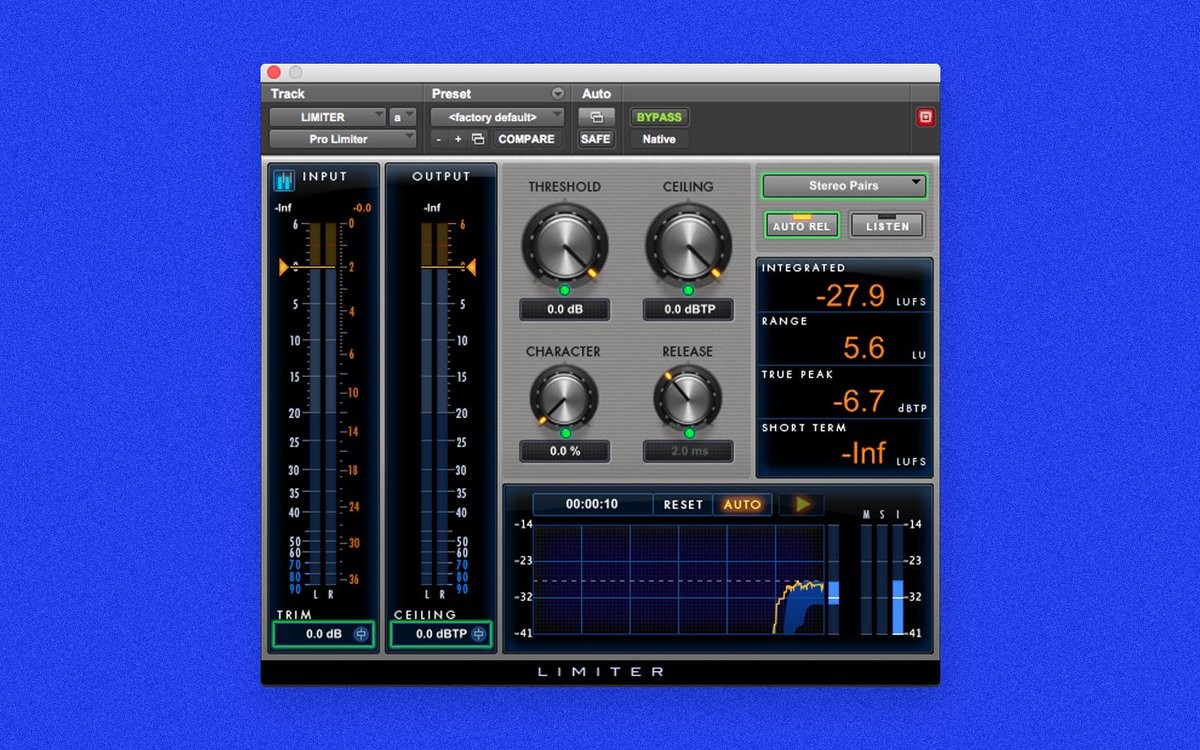Click the RELEASE knob
This screenshot has height=750, width=1200.
(688, 397)
